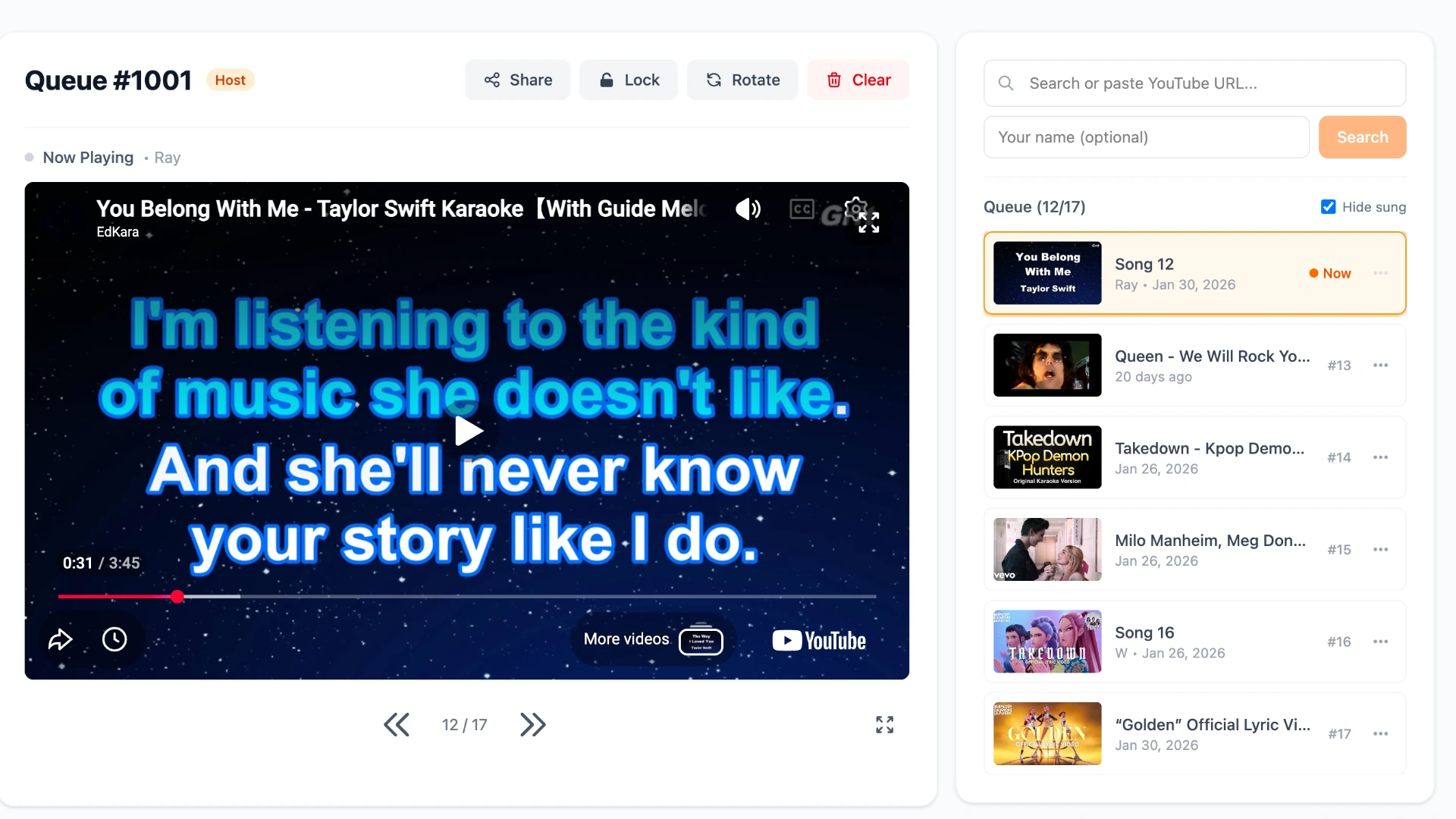Uncheck the Hide sung checkbox
This screenshot has height=819, width=1456.
(x=1328, y=206)
